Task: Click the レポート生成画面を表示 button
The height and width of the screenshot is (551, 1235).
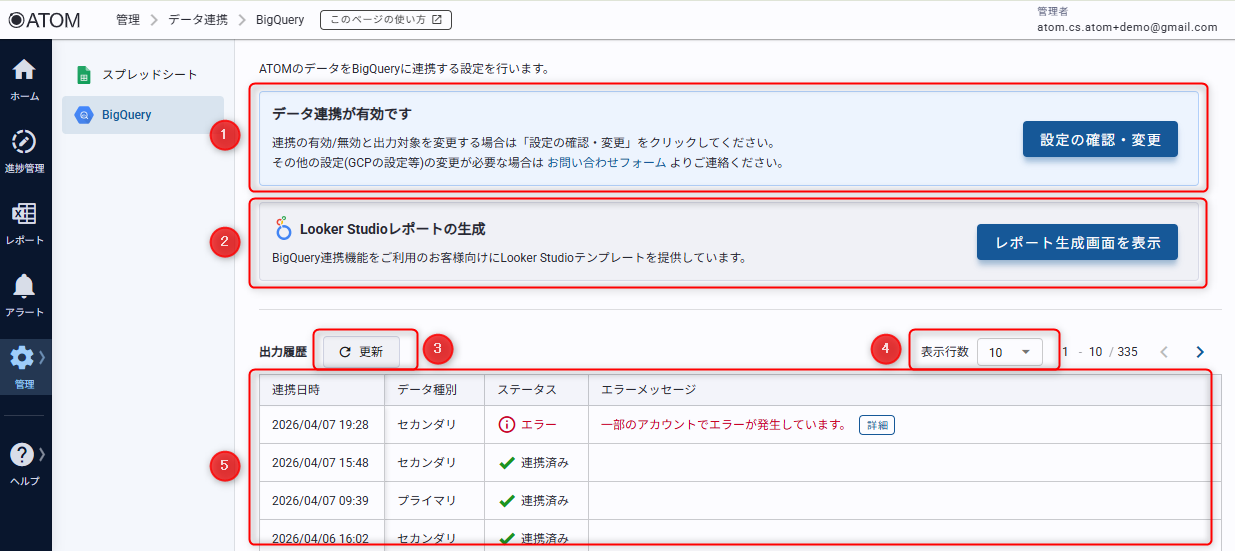Action: (x=1077, y=243)
